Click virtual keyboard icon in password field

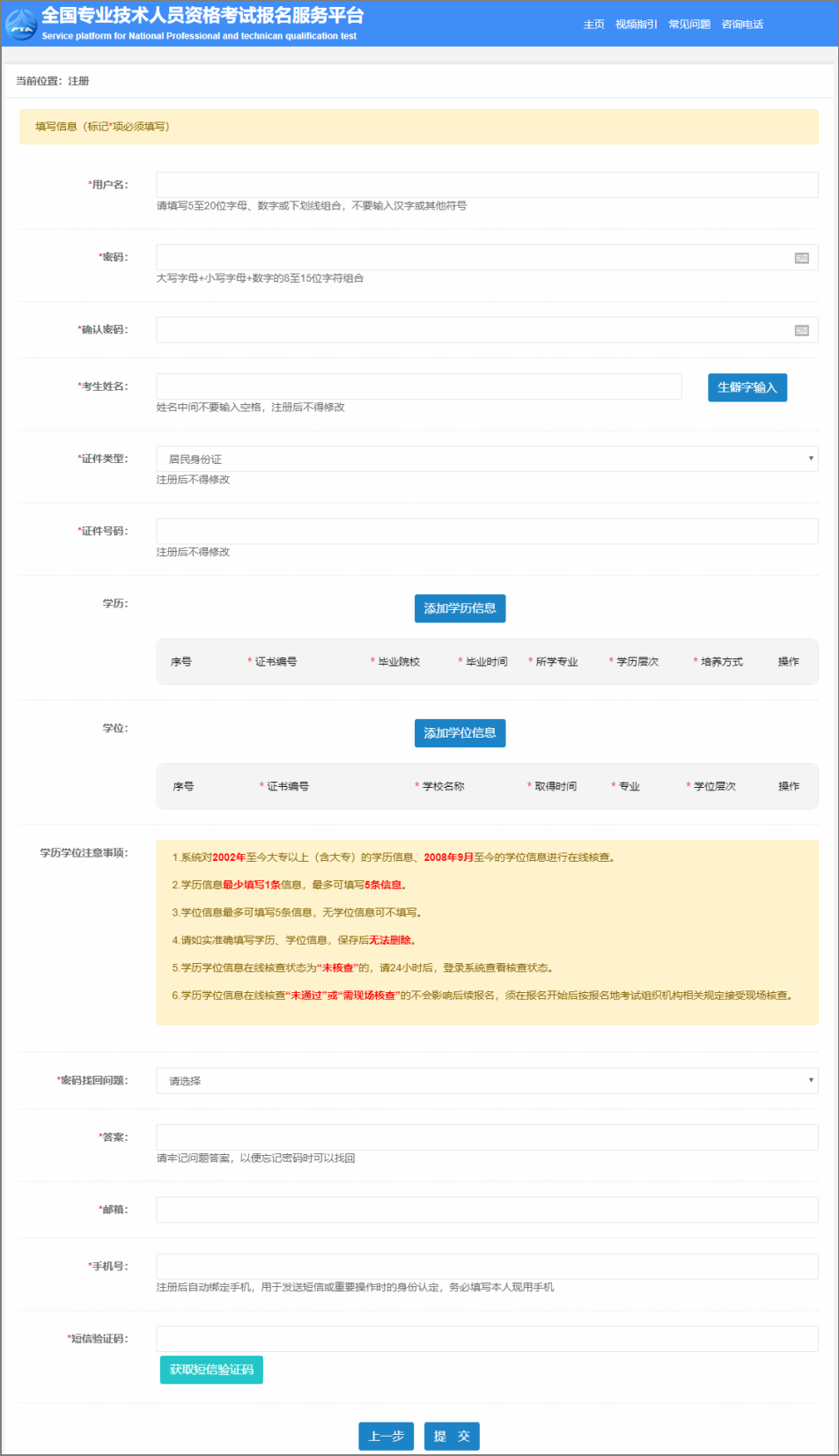(801, 258)
